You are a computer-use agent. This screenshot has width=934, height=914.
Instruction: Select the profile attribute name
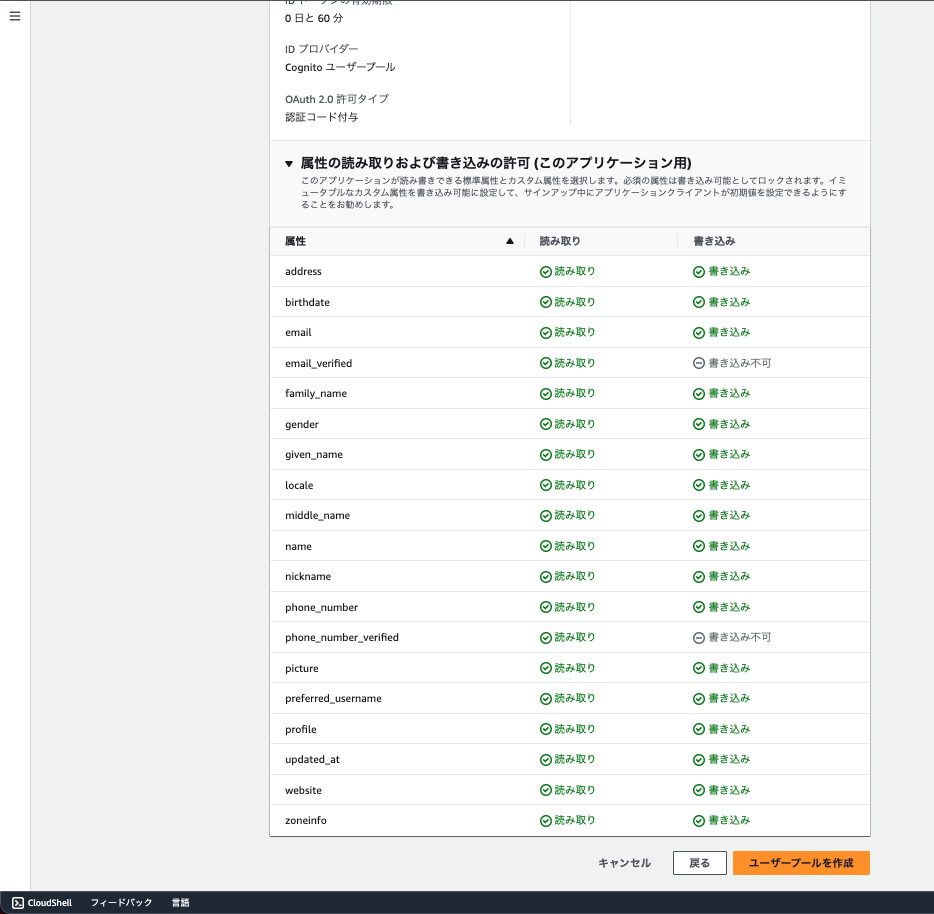pyautogui.click(x=301, y=729)
